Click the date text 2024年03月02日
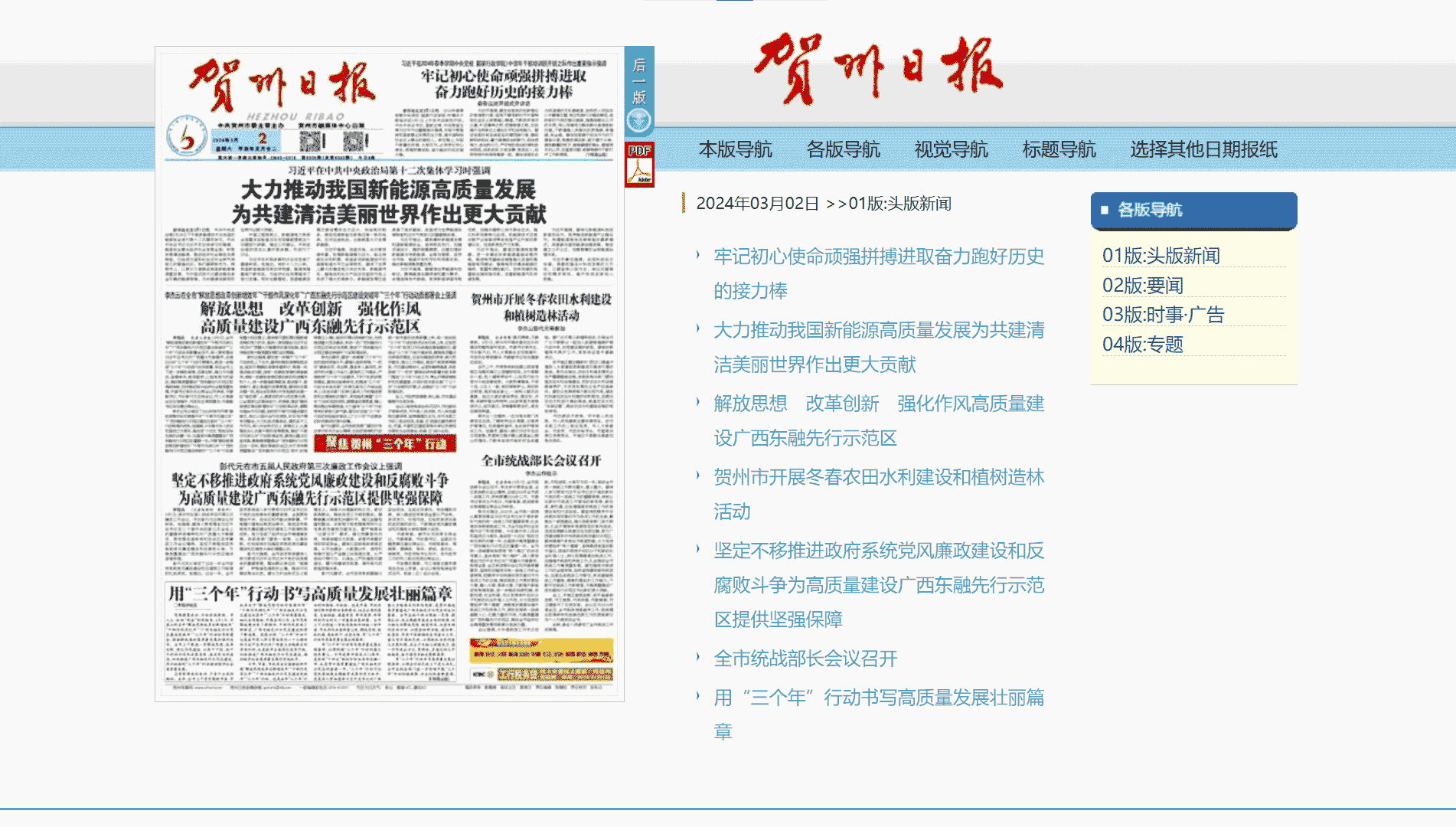Viewport: 1456px width, 827px height. pos(757,204)
